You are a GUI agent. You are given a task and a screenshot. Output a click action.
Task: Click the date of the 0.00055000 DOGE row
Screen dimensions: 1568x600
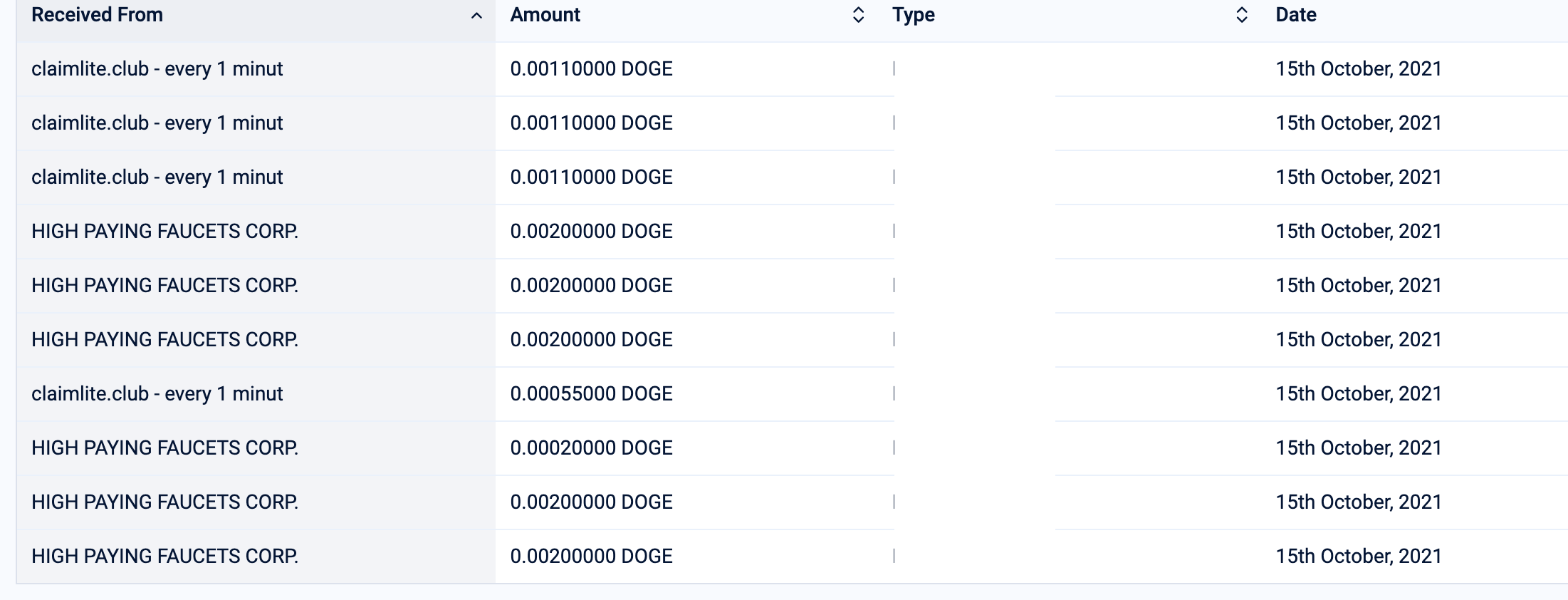click(1358, 393)
